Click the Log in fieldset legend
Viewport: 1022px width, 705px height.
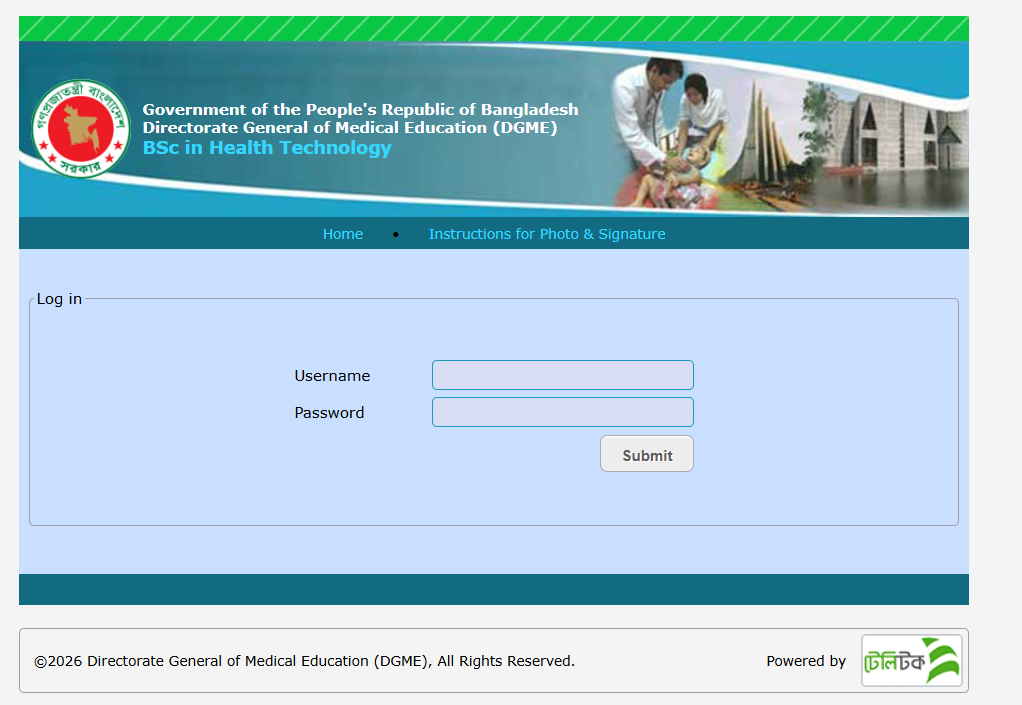tap(59, 299)
